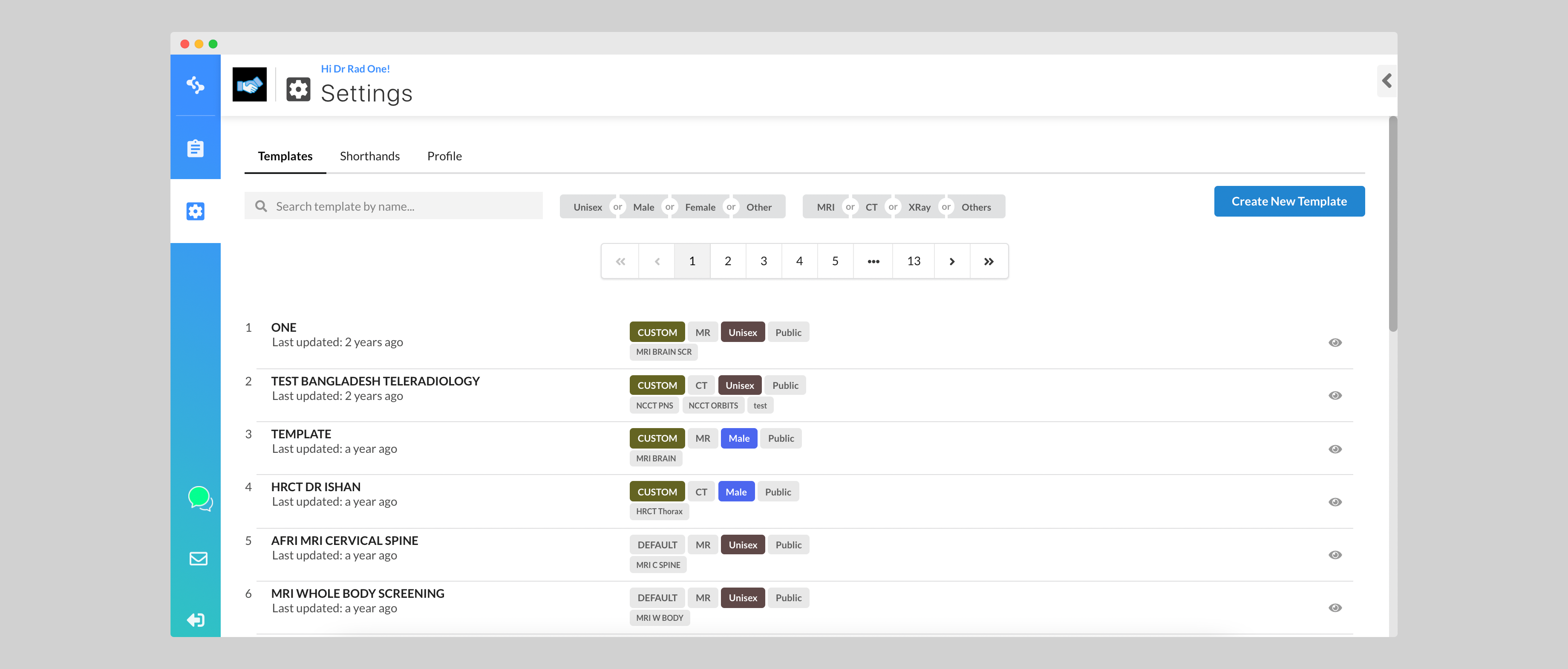Show preview of AFRI MRI CERVICAL SPINE template

tap(1335, 554)
